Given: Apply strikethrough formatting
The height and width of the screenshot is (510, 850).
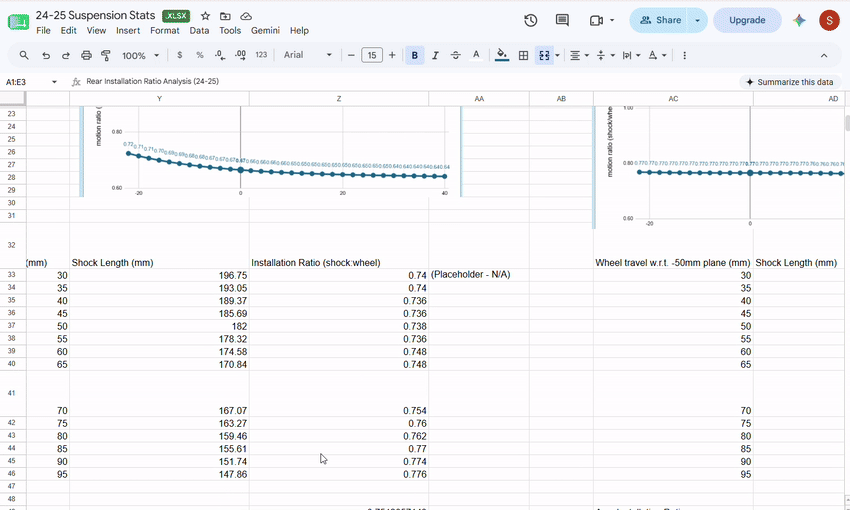Looking at the screenshot, I should click(455, 55).
